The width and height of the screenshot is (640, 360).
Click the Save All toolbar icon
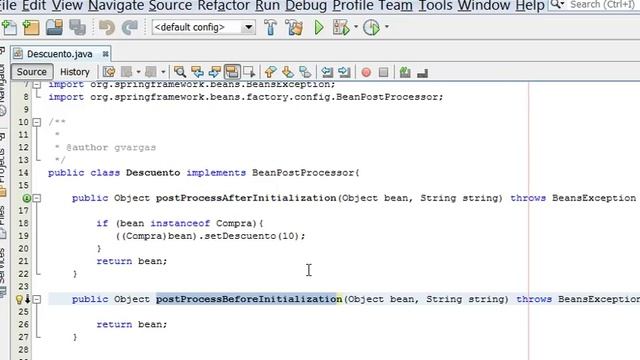[x=77, y=27]
